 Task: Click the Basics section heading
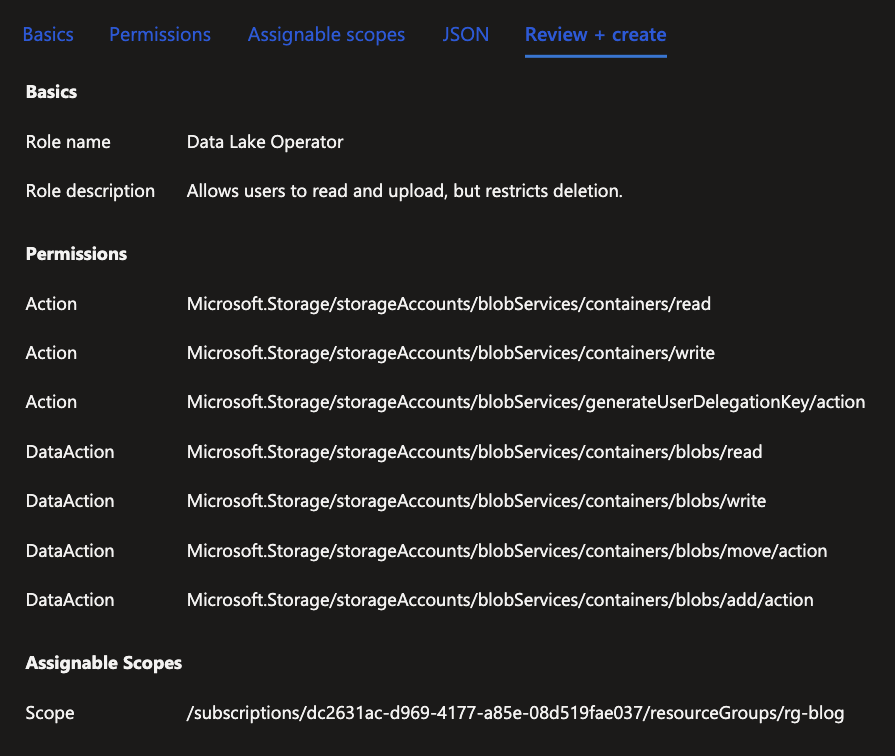(x=51, y=92)
